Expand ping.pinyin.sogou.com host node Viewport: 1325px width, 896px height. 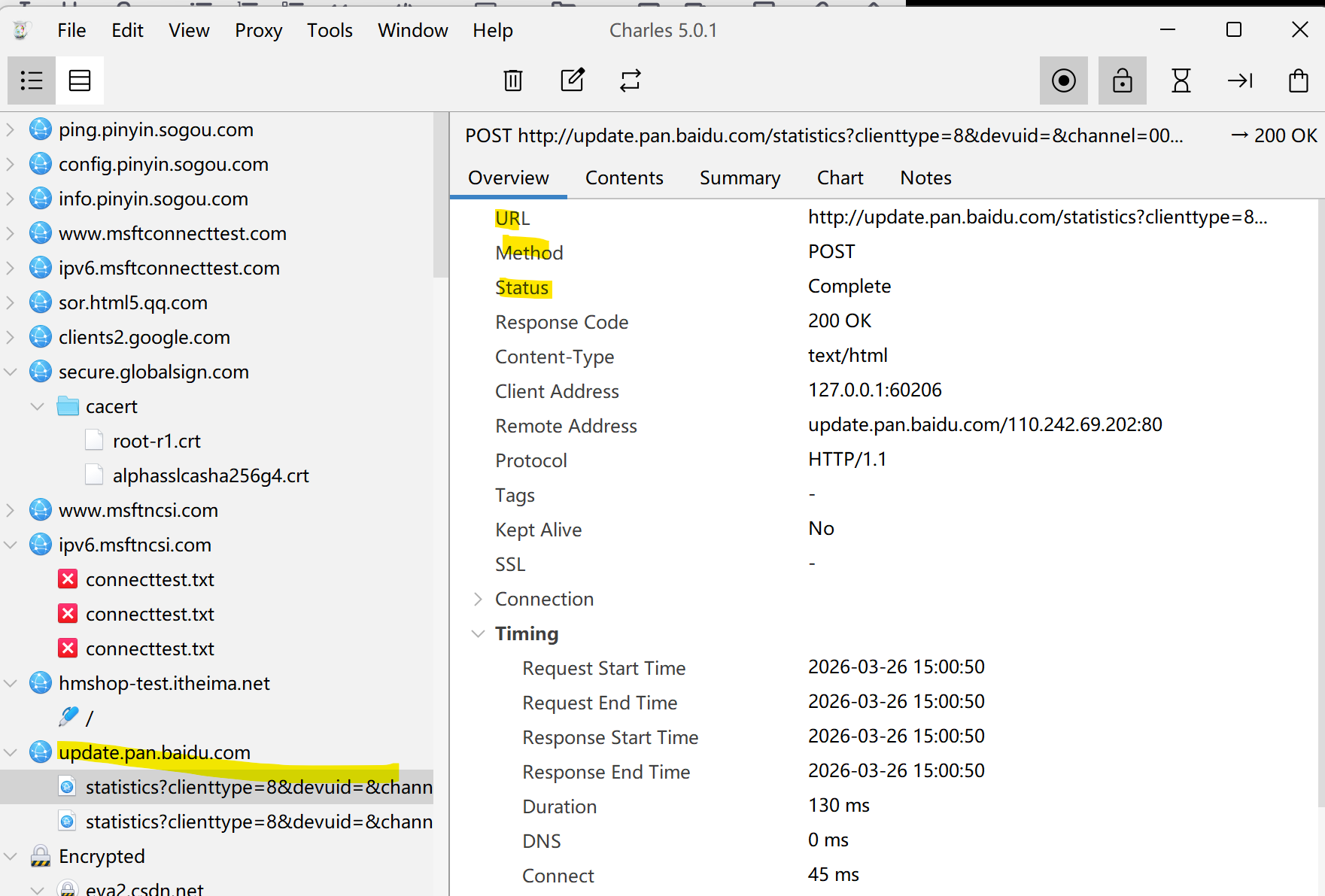click(11, 129)
